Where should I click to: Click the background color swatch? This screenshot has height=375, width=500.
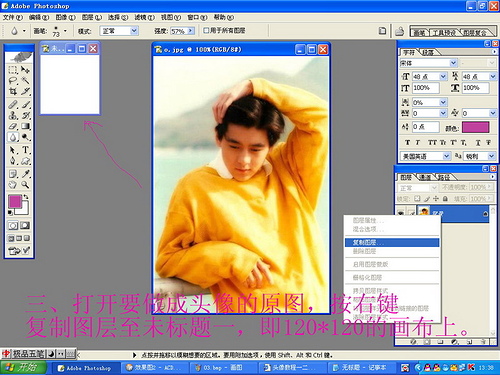(x=24, y=210)
